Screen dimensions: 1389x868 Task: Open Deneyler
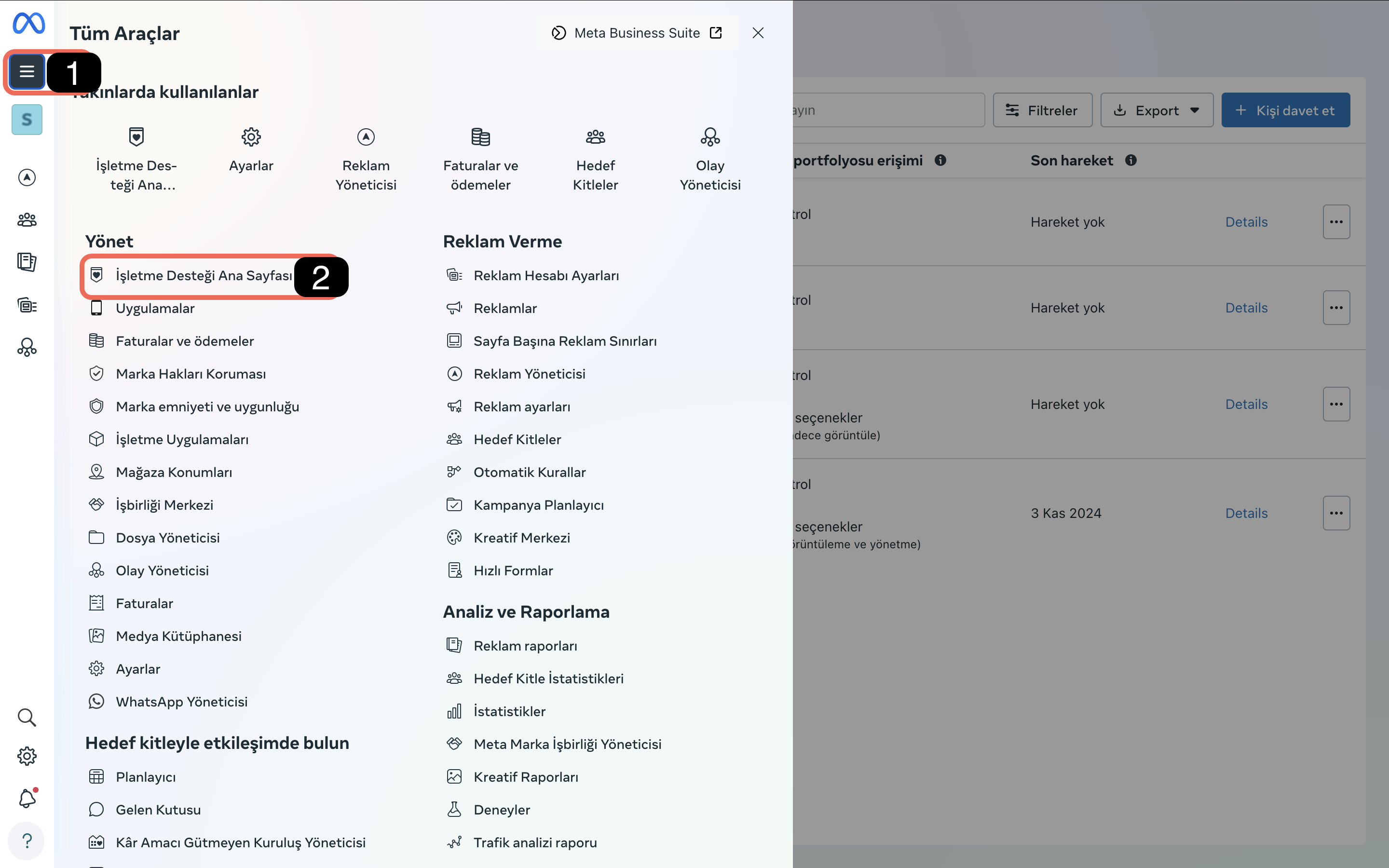(490, 810)
